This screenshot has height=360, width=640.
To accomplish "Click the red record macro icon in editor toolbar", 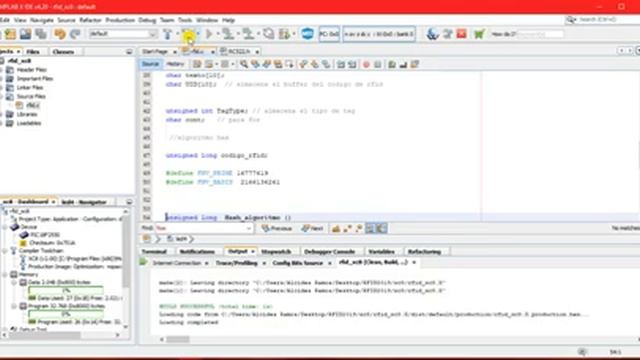I will pyautogui.click(x=366, y=64).
